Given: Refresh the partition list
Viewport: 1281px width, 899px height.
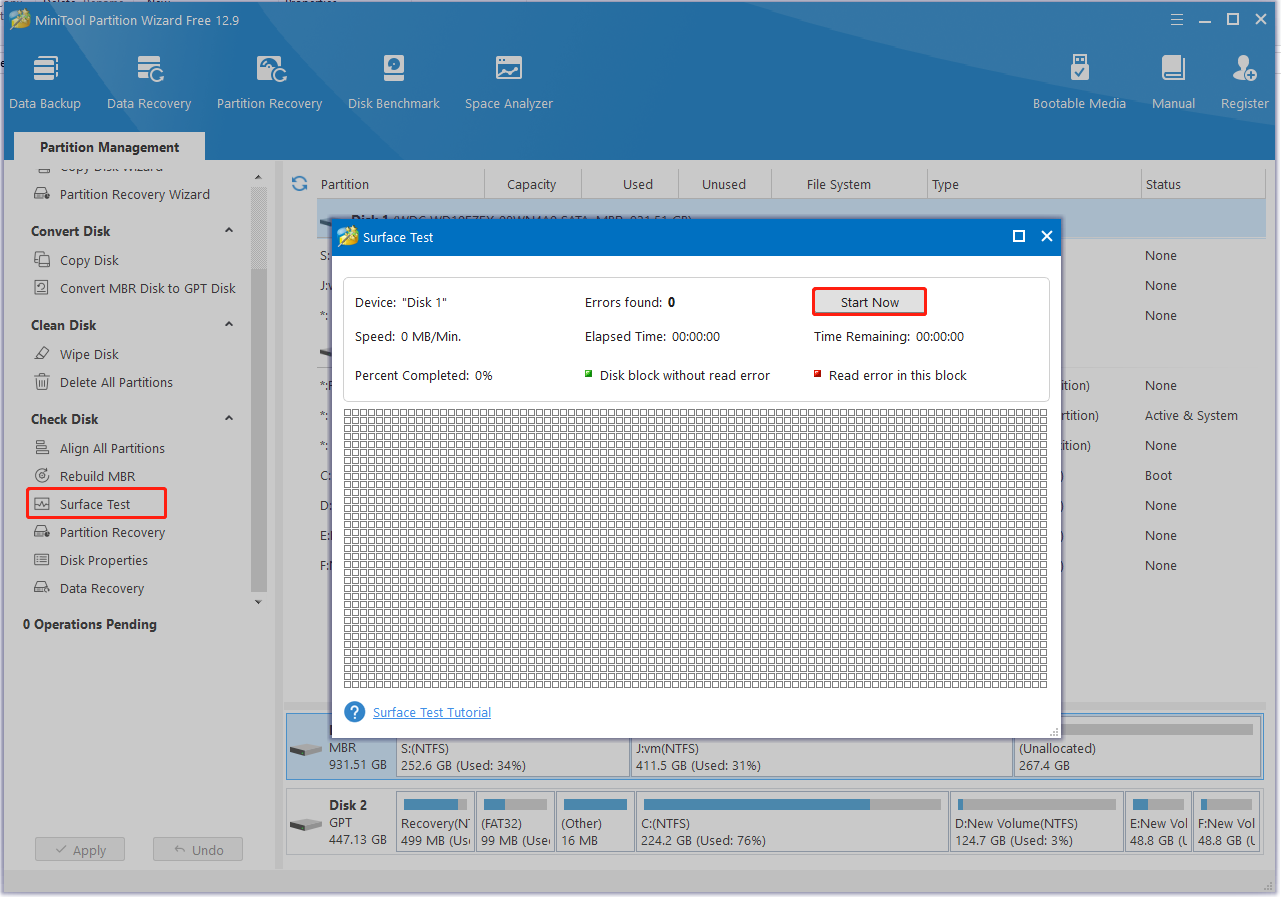Looking at the screenshot, I should point(299,184).
